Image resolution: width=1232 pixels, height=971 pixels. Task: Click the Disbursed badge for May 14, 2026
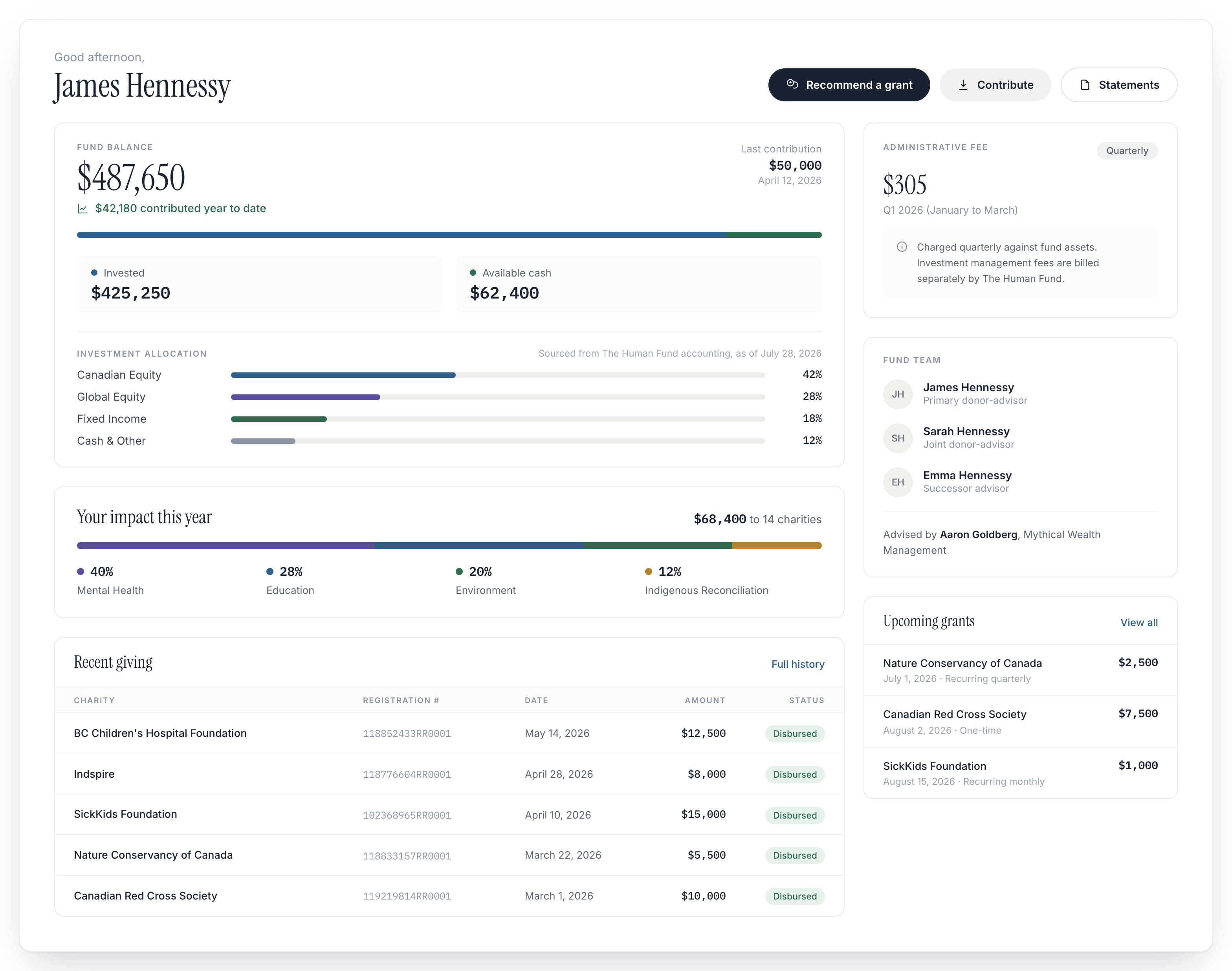[795, 734]
